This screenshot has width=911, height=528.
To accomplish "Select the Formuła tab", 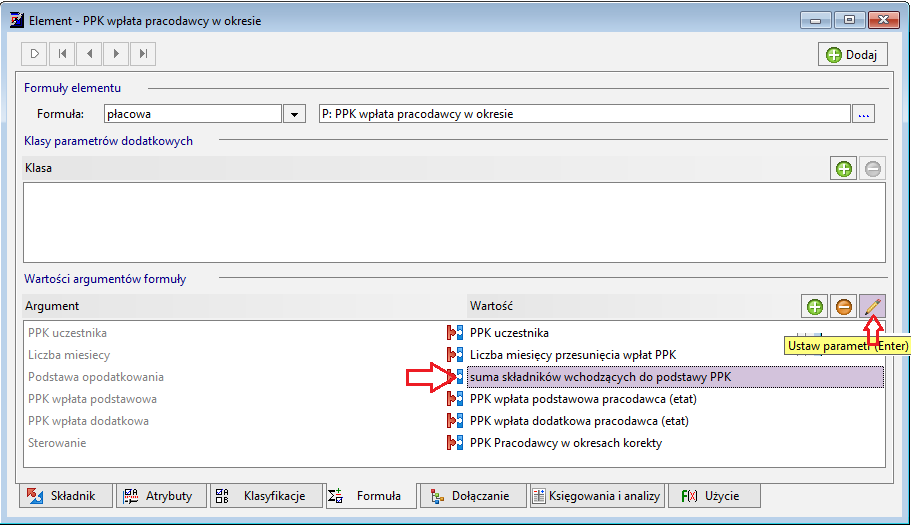I will point(371,496).
